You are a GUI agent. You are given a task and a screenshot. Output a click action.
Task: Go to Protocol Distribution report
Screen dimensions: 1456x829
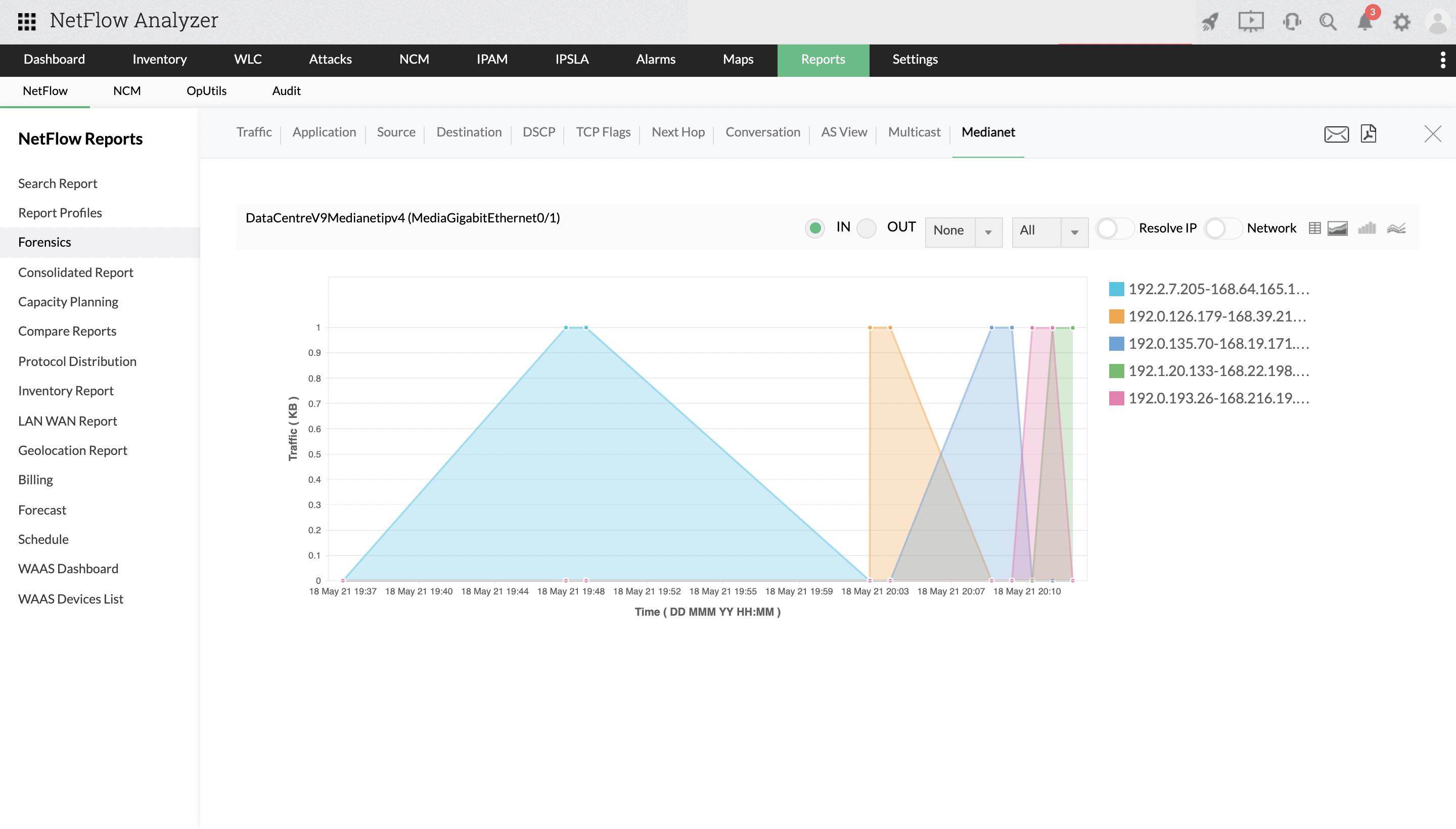tap(77, 361)
